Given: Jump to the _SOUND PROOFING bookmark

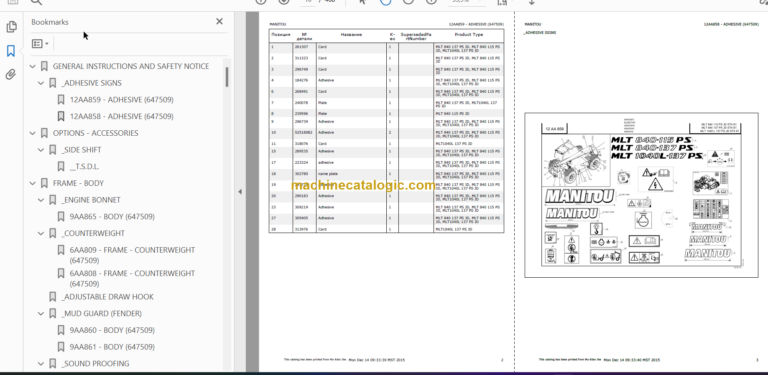Looking at the screenshot, I should click(96, 363).
